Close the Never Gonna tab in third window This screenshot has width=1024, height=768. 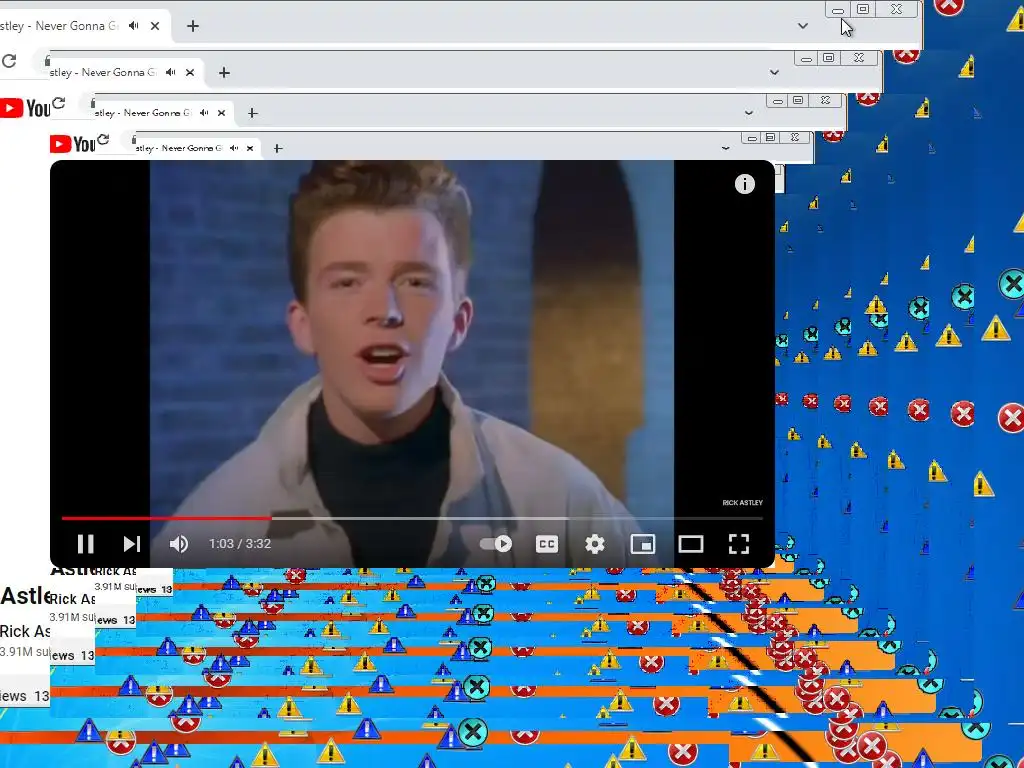(x=221, y=113)
